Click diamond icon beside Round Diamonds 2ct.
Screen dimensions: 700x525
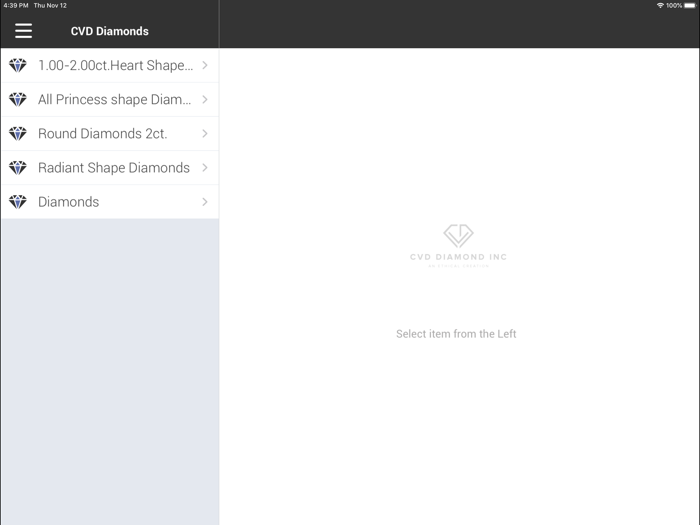tap(18, 133)
